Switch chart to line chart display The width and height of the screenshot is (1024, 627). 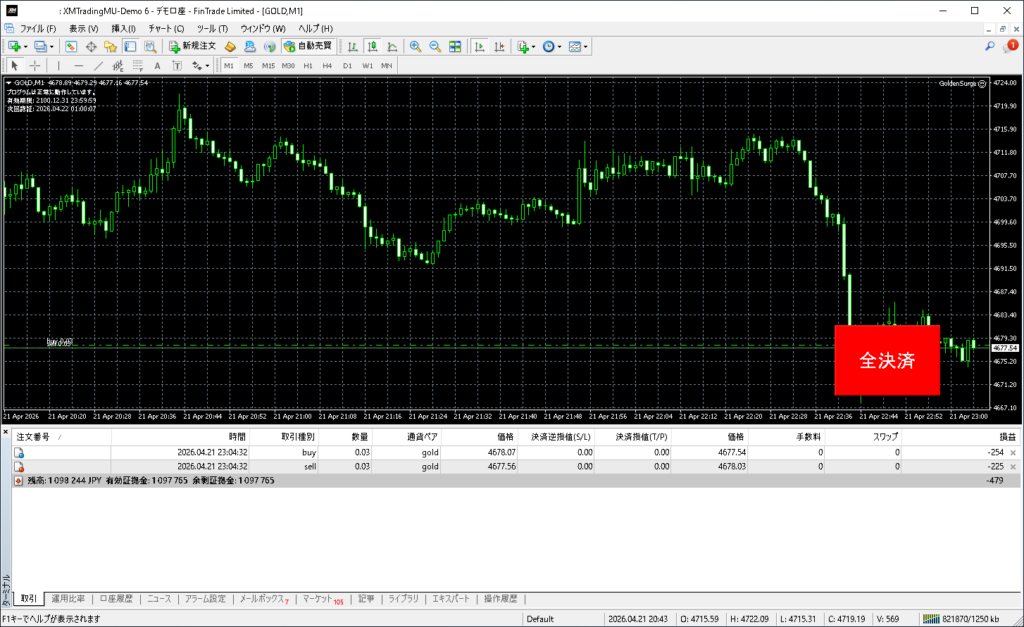(x=391, y=46)
